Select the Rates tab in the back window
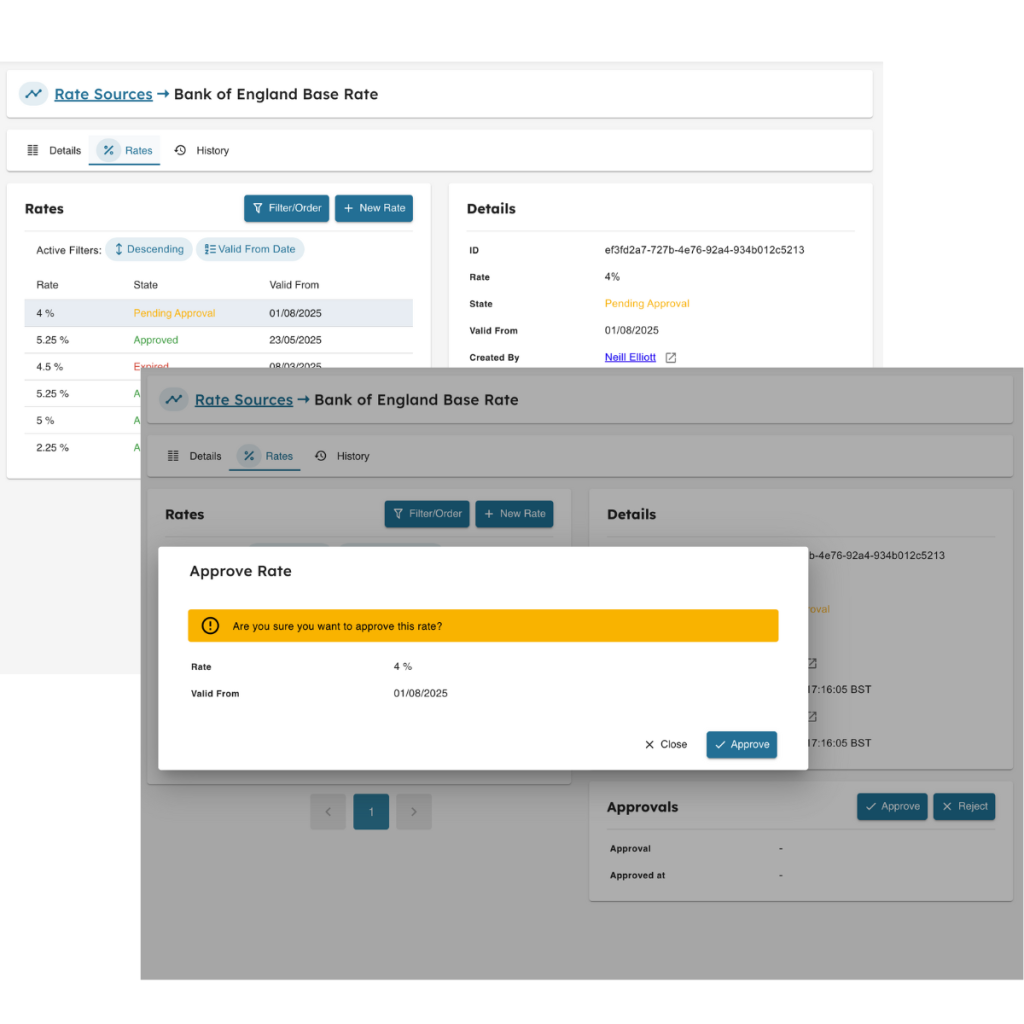The height and width of the screenshot is (1024, 1024). pyautogui.click(x=125, y=150)
